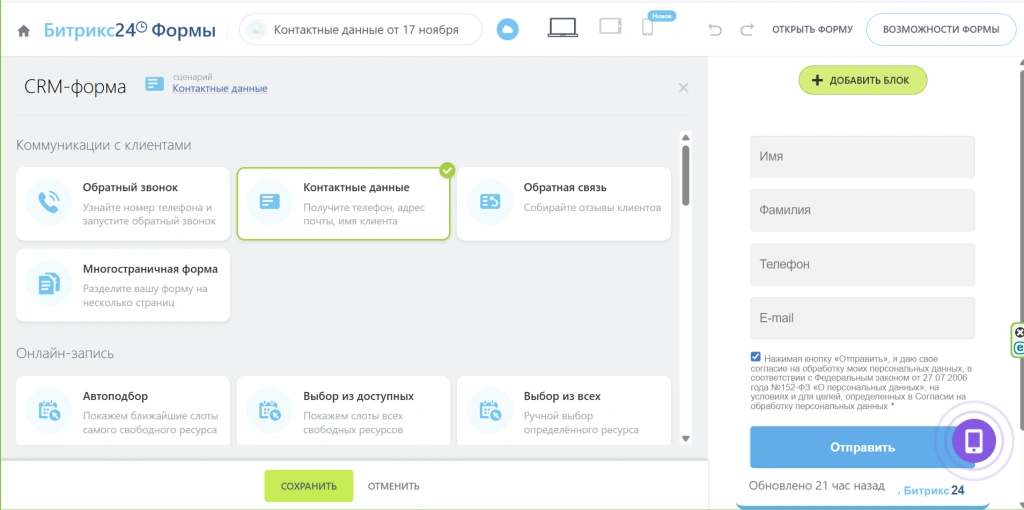Click ДОБАВИТЬ БЛОК button
Screen dimensions: 1024x510
coord(863,80)
